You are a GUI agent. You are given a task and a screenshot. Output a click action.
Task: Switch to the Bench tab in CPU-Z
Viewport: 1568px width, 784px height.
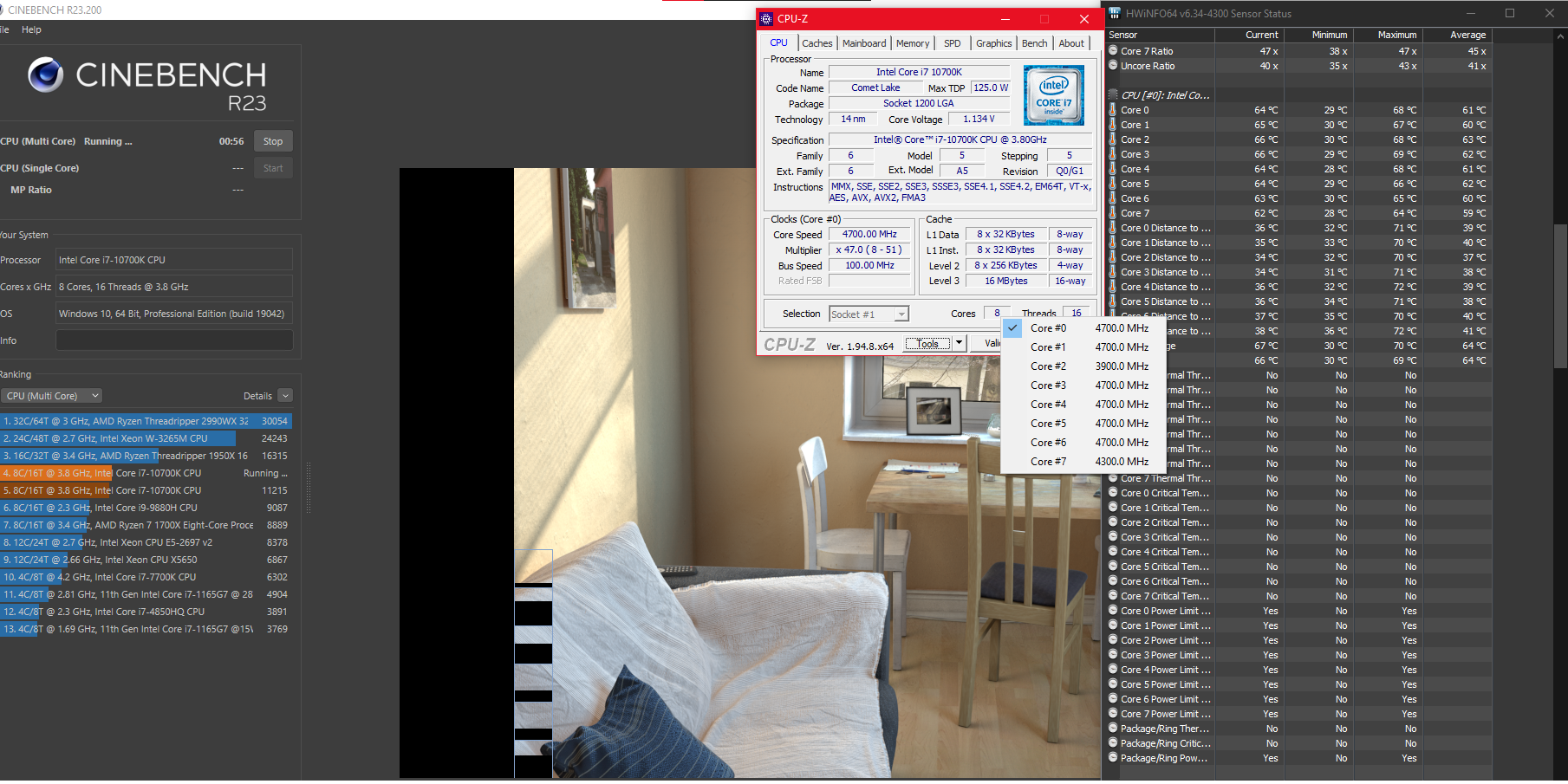1034,43
